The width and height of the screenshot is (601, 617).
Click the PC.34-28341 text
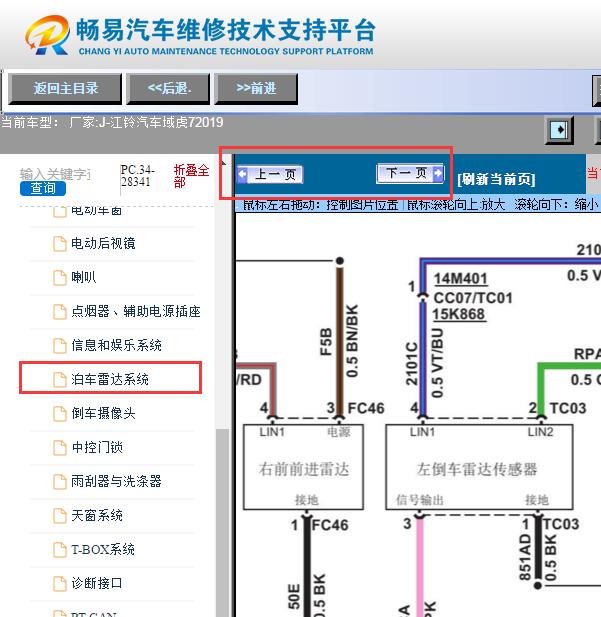click(138, 175)
